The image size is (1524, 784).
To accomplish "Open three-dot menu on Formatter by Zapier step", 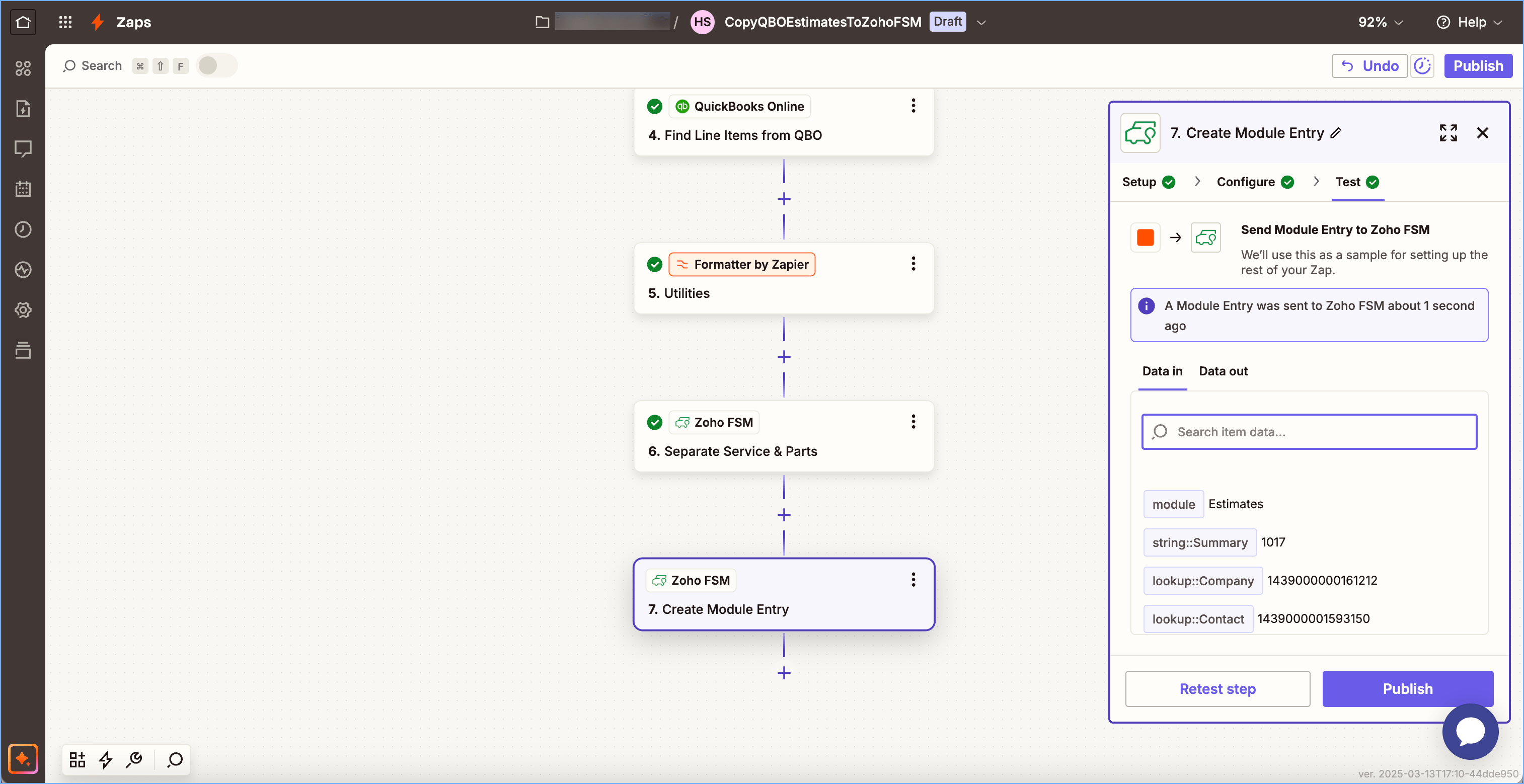I will point(913,264).
